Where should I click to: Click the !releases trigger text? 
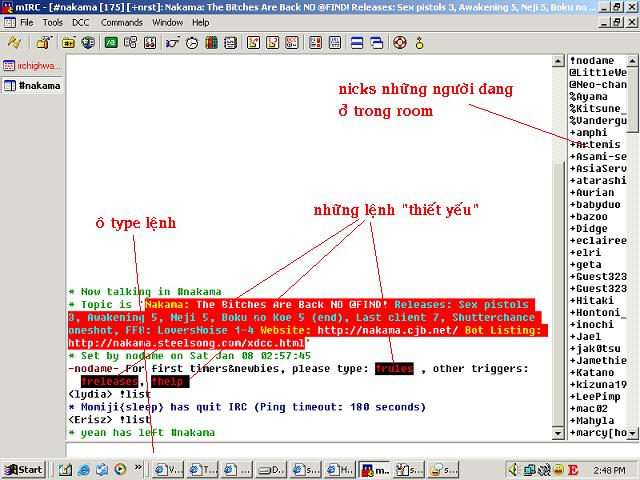pyautogui.click(x=109, y=382)
